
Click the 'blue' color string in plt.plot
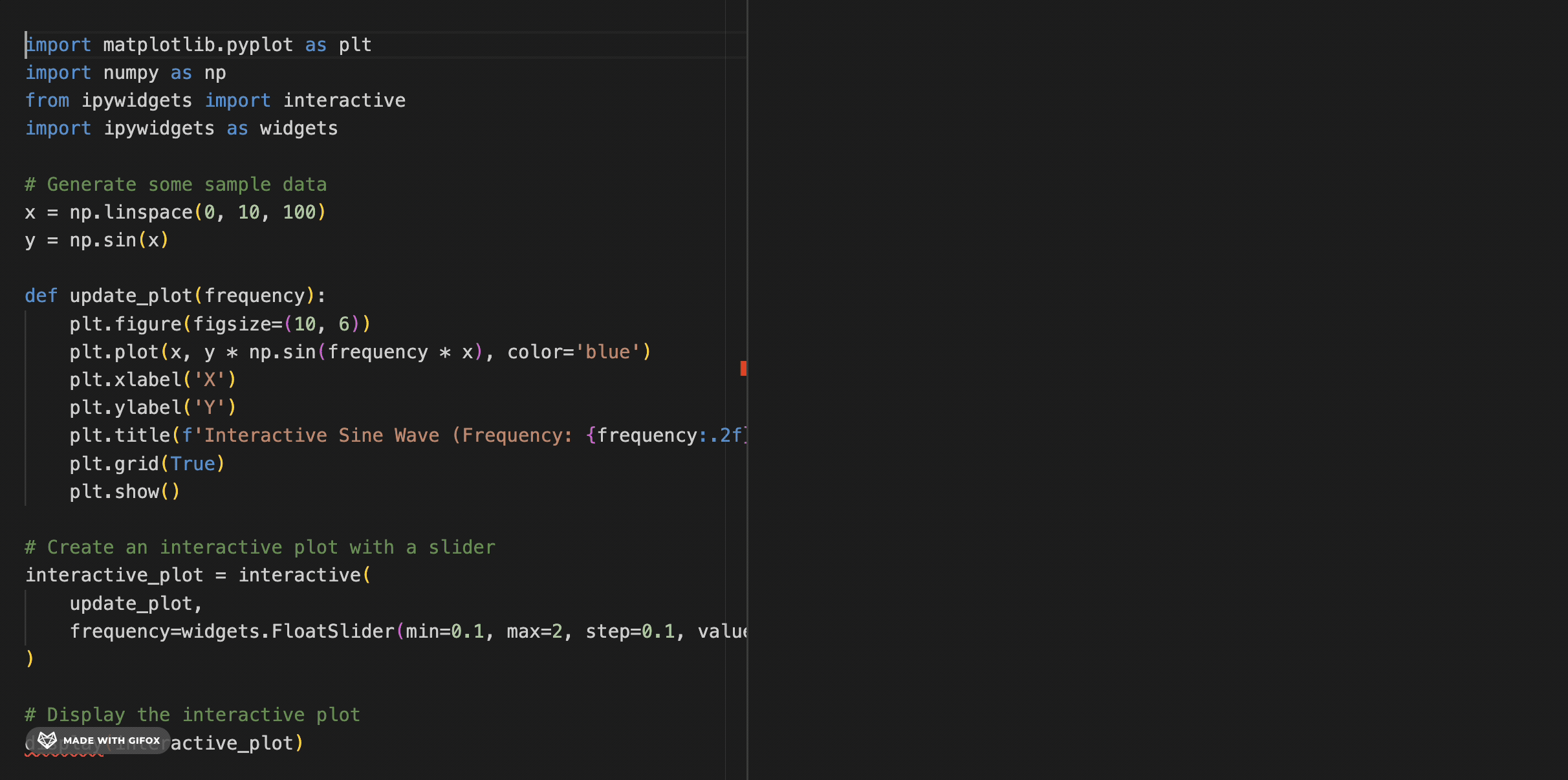click(607, 352)
